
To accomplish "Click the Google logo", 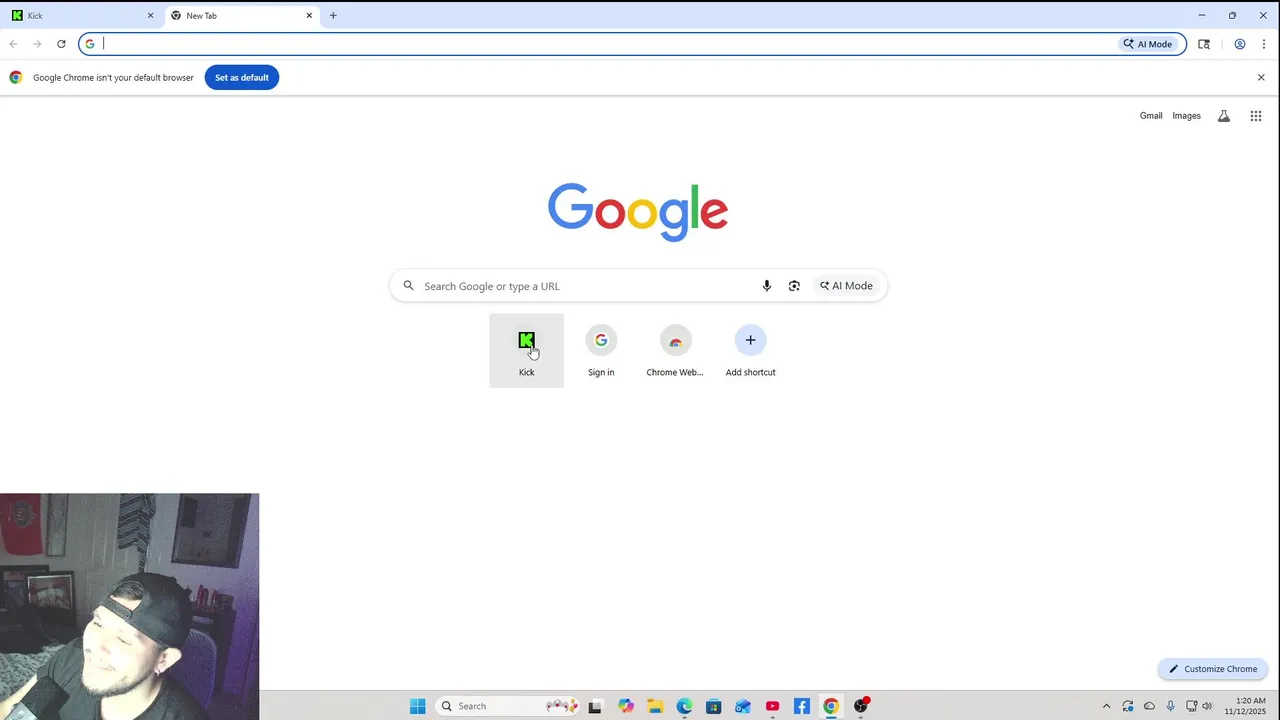I will point(638,211).
